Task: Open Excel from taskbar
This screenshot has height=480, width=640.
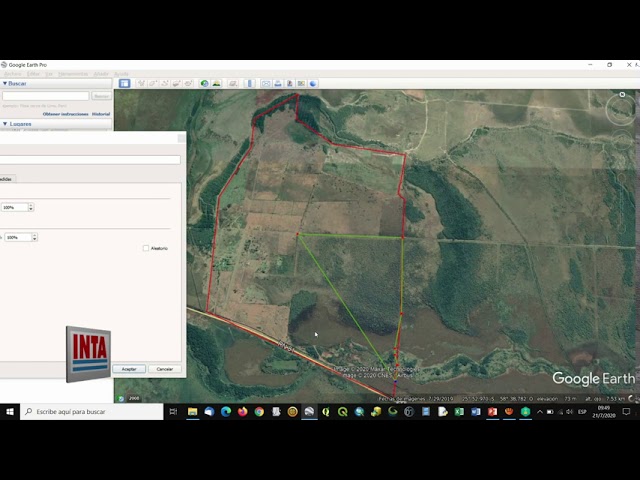Action: point(459,412)
